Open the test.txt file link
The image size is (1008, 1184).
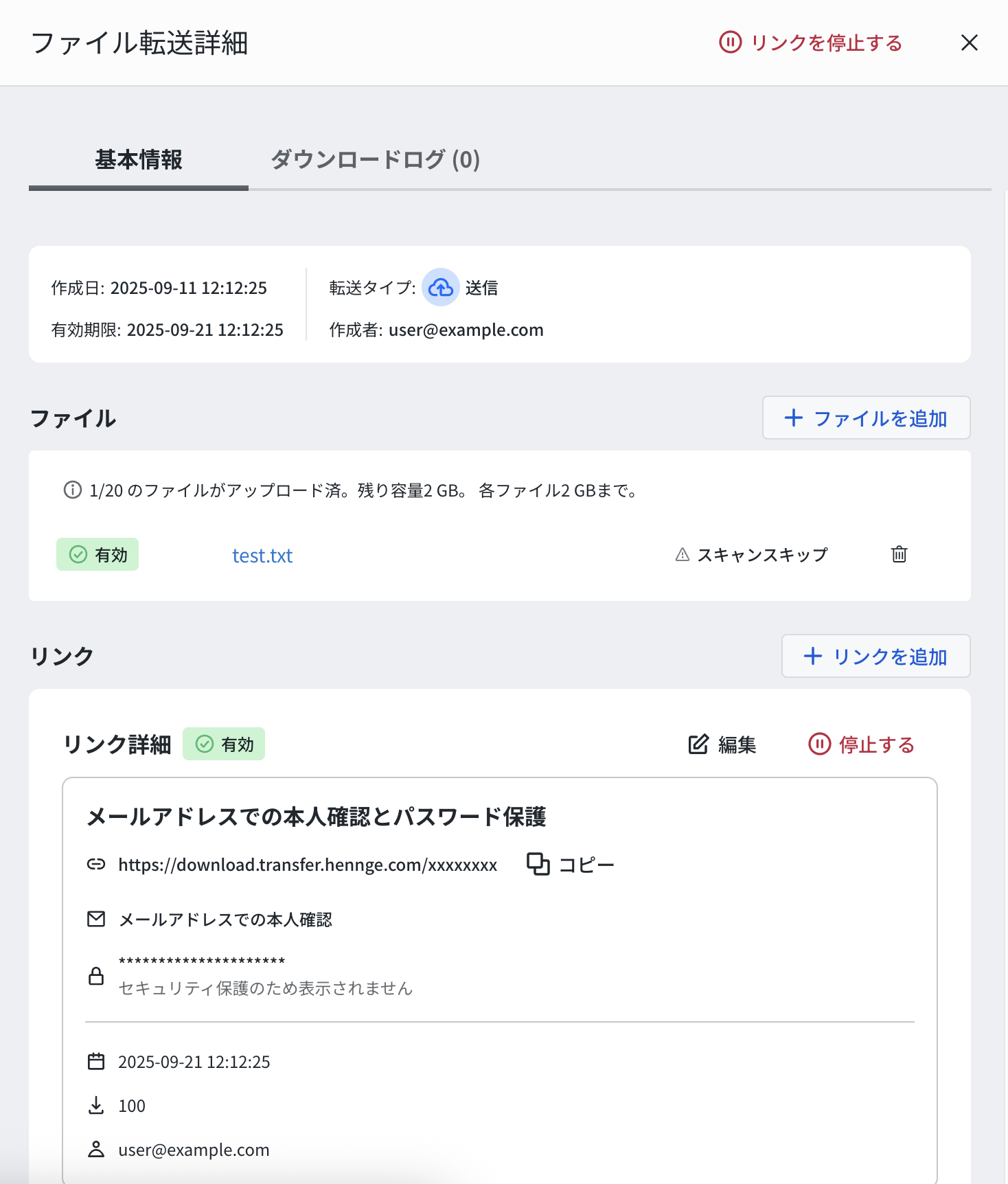pos(262,556)
